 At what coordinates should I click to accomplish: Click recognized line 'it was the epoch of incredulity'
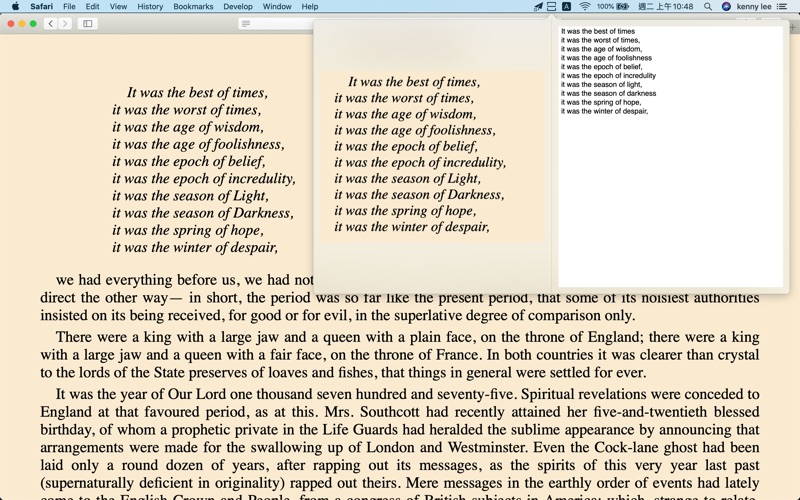click(x=608, y=76)
